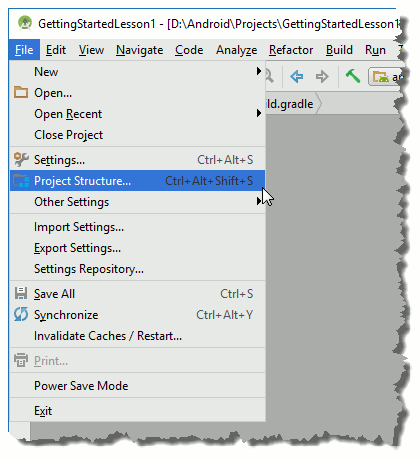Open Settings... from the File menu

[137, 160]
